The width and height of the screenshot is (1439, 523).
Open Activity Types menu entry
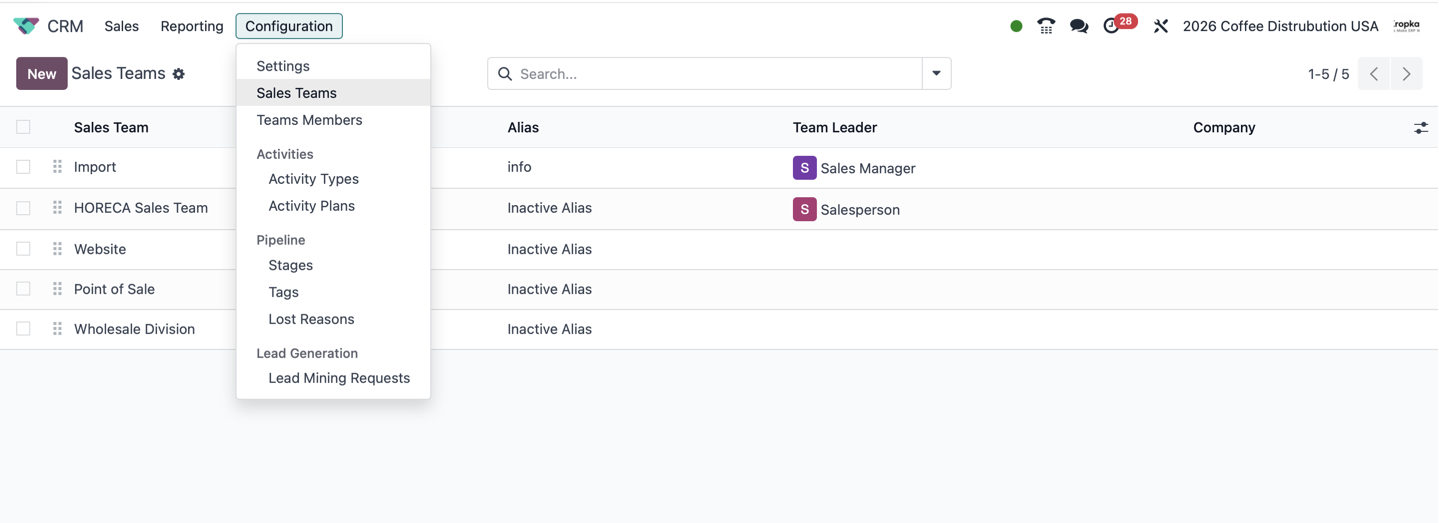pyautogui.click(x=333, y=179)
